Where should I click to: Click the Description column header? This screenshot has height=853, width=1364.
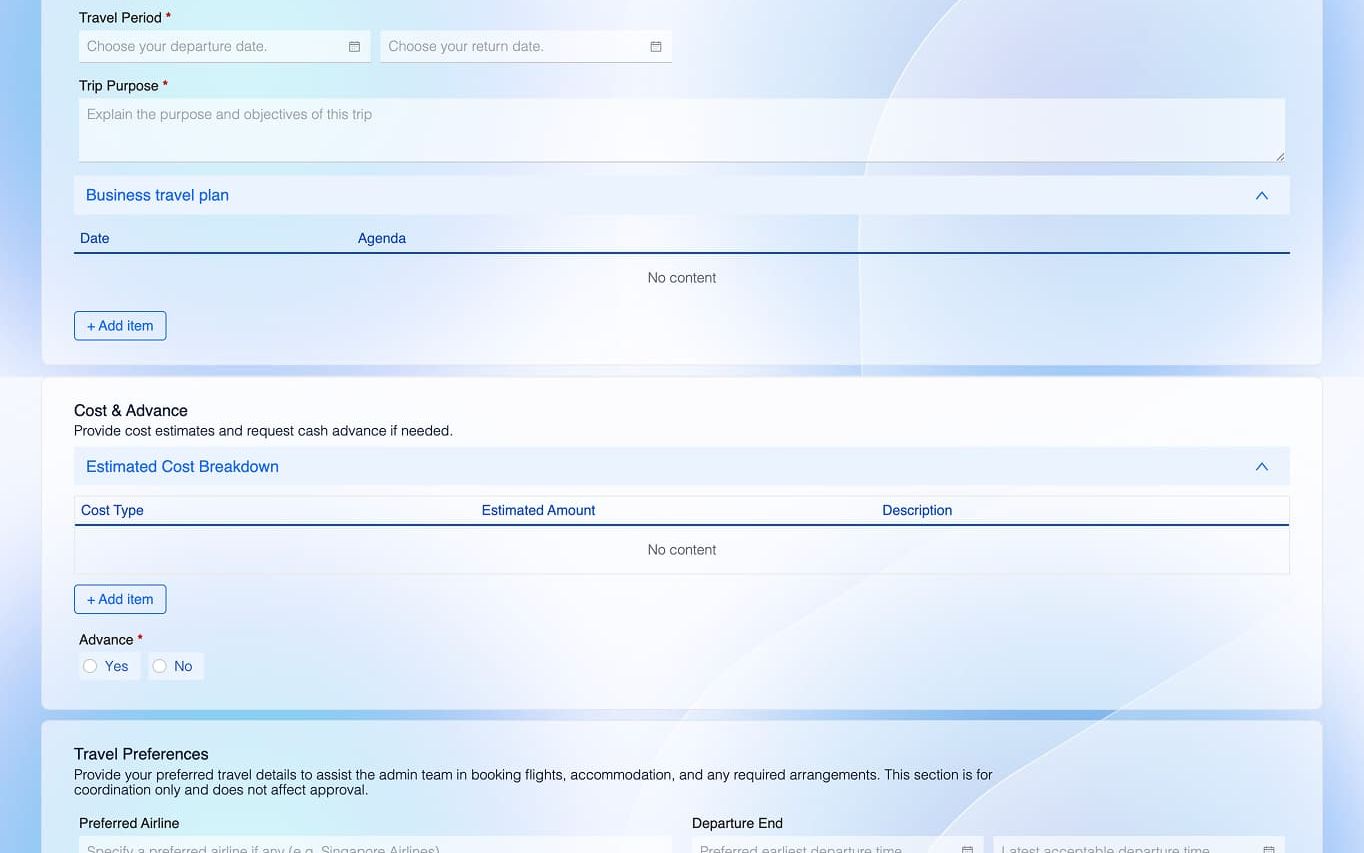point(917,510)
